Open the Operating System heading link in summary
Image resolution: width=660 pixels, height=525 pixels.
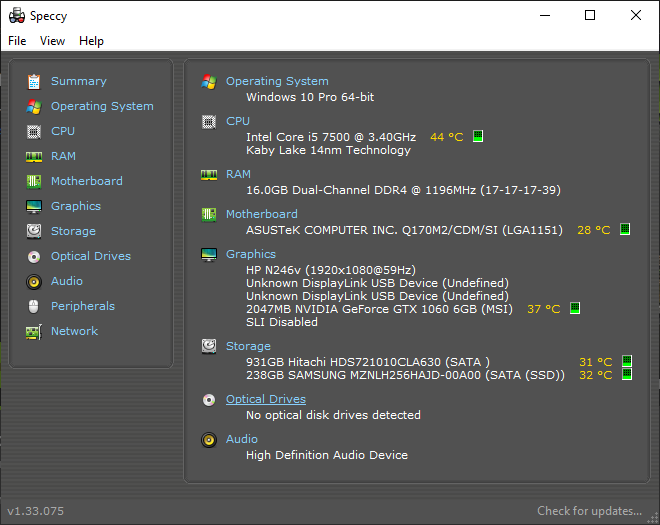tap(277, 81)
